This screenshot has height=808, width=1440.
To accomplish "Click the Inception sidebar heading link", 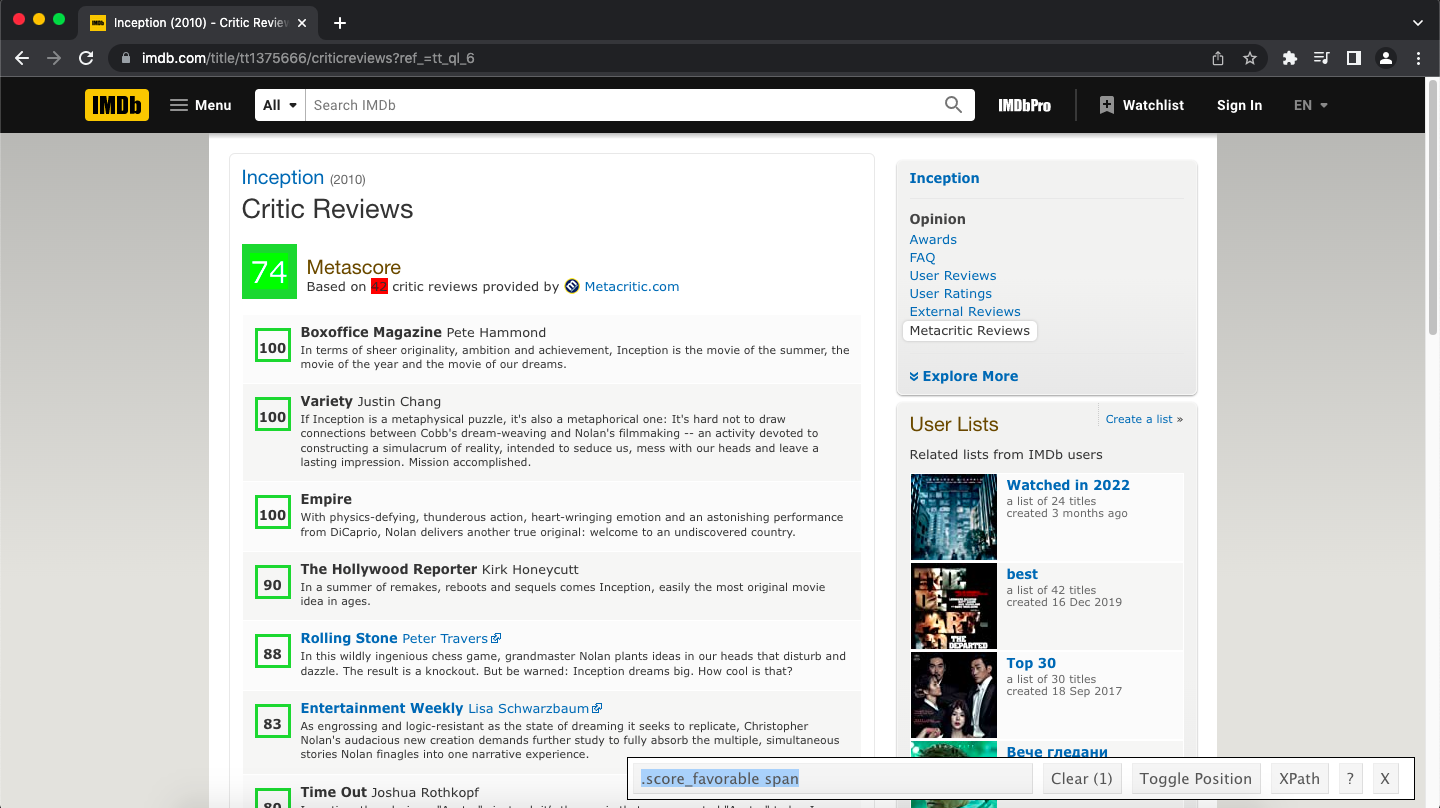I will [x=944, y=178].
